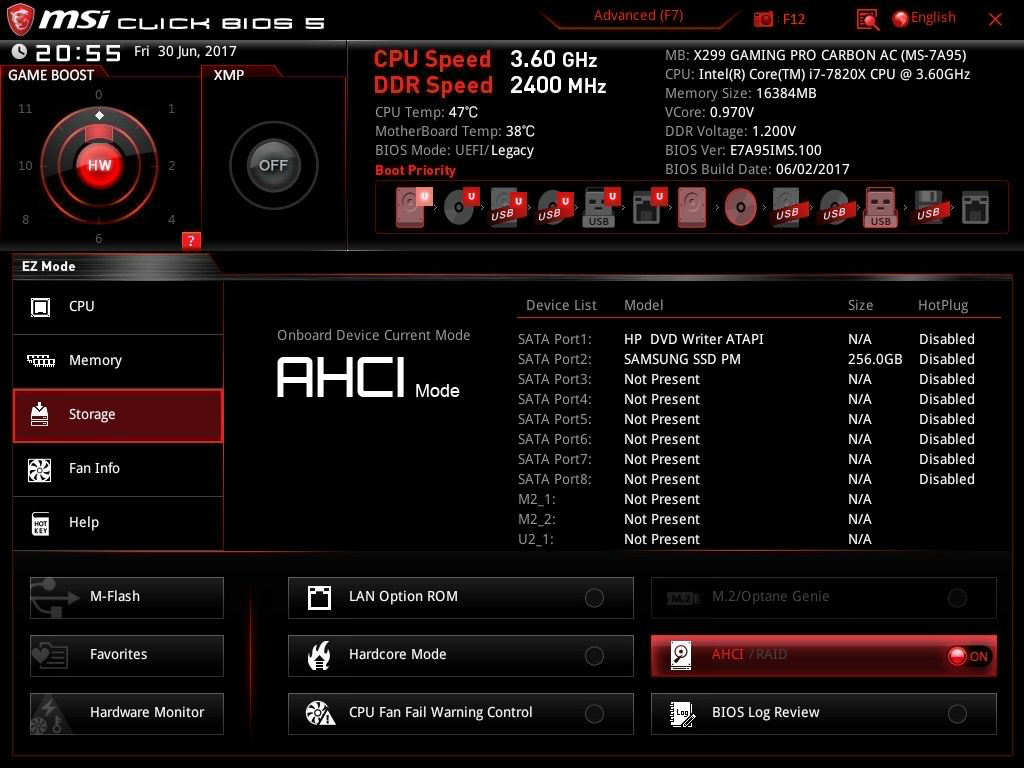Select the Memory sidebar tab

118,361
